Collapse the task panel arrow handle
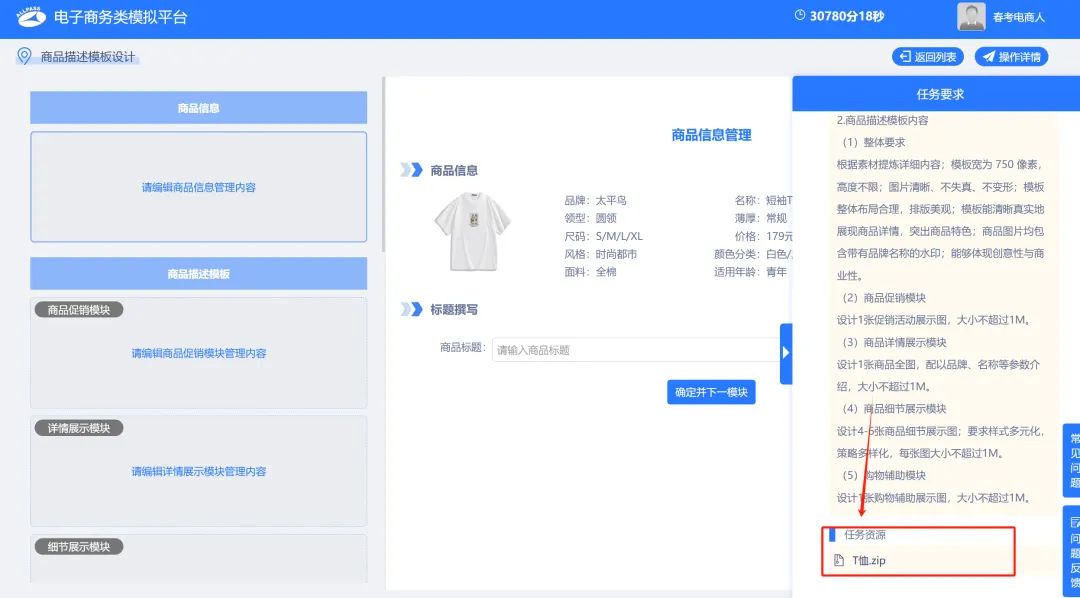 786,353
